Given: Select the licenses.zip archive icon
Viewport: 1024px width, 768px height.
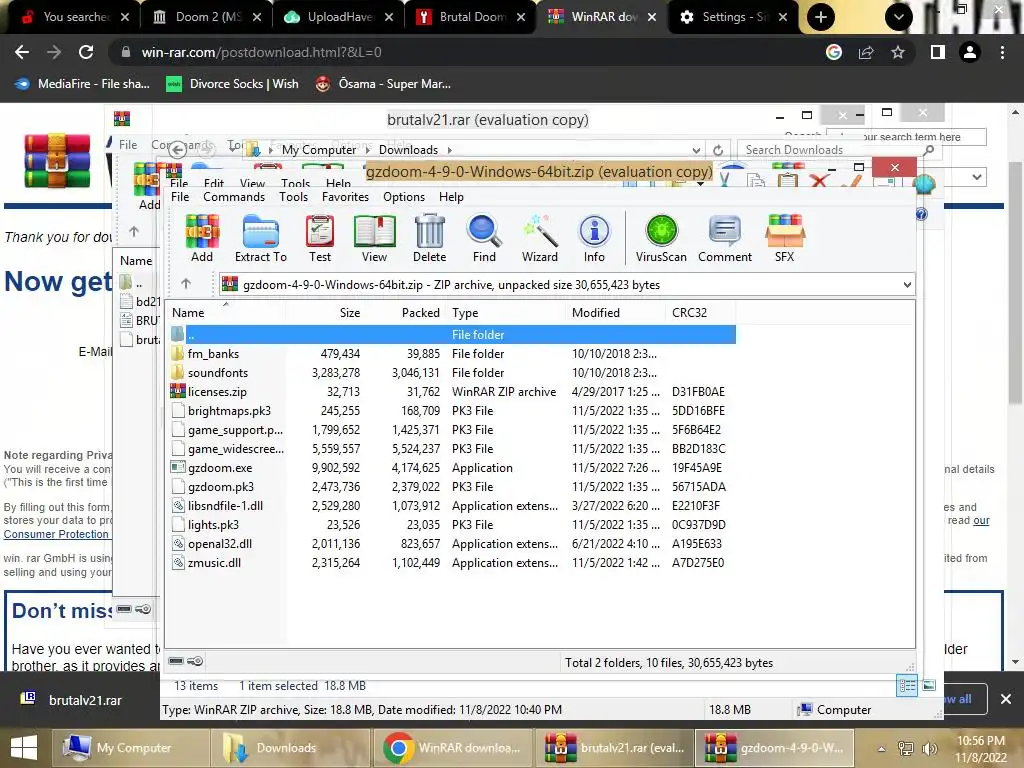Looking at the screenshot, I should [x=178, y=391].
